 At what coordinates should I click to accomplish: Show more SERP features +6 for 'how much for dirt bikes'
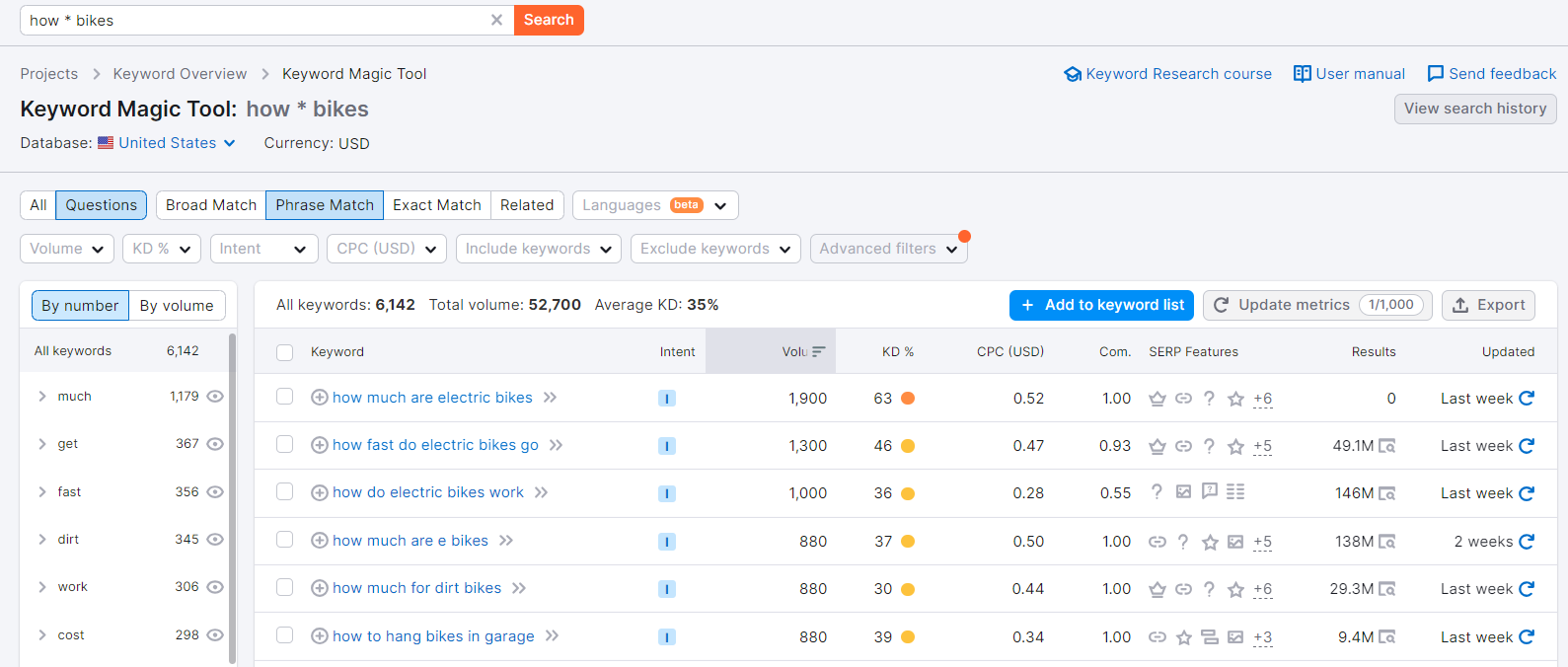coord(1262,589)
